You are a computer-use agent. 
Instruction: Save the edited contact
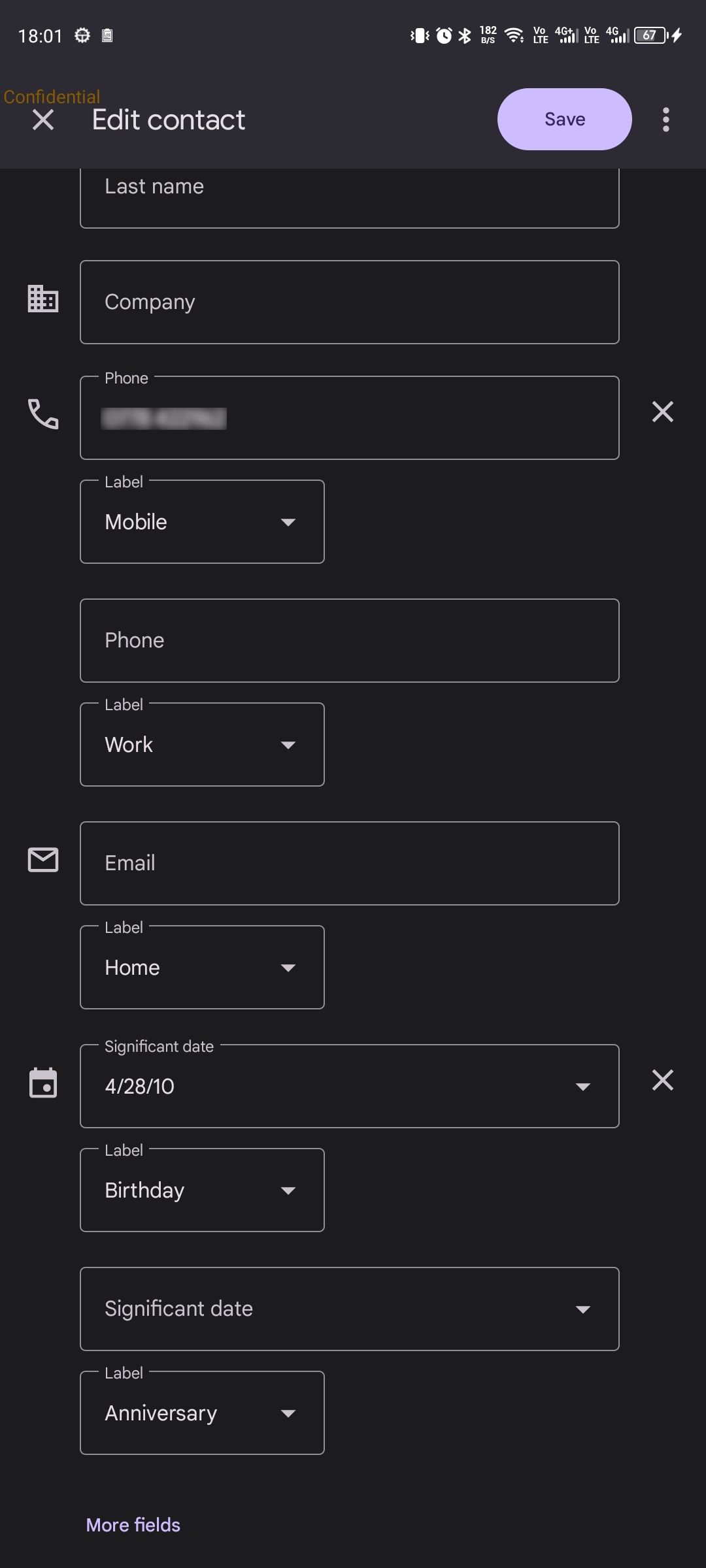(563, 119)
